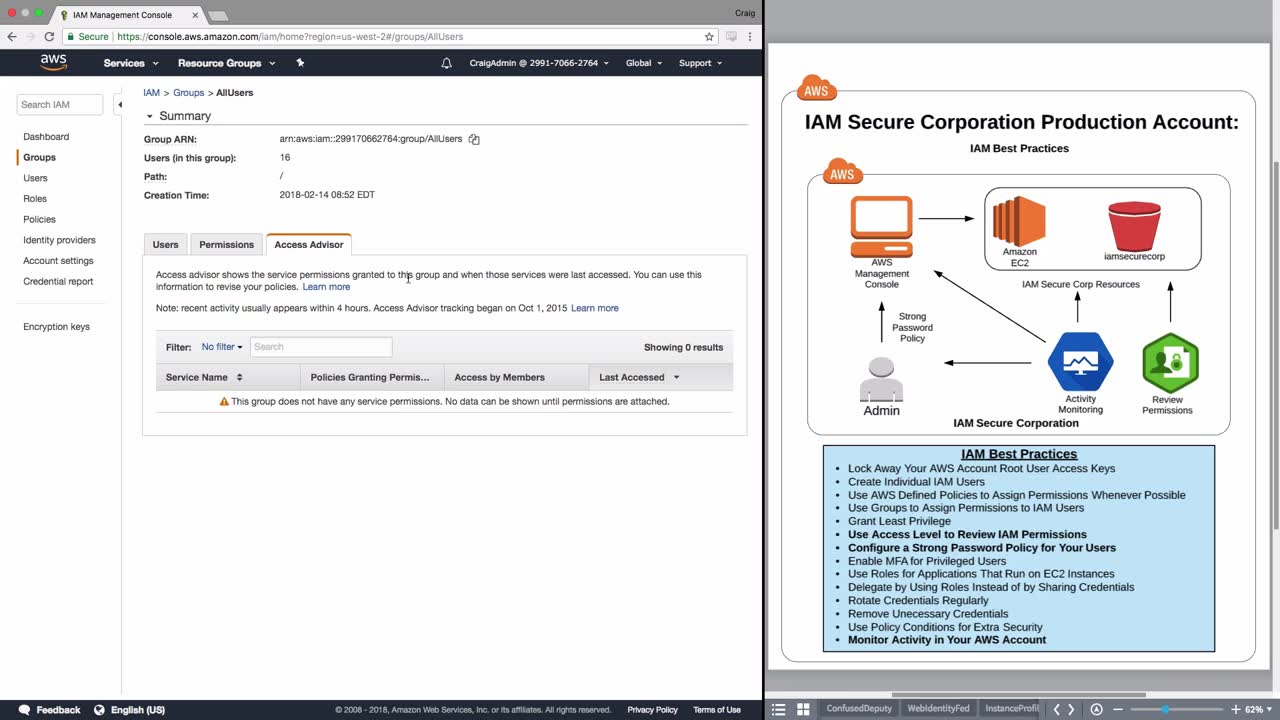Click the Search IAM field
Viewport: 1280px width, 720px height.
coord(60,104)
